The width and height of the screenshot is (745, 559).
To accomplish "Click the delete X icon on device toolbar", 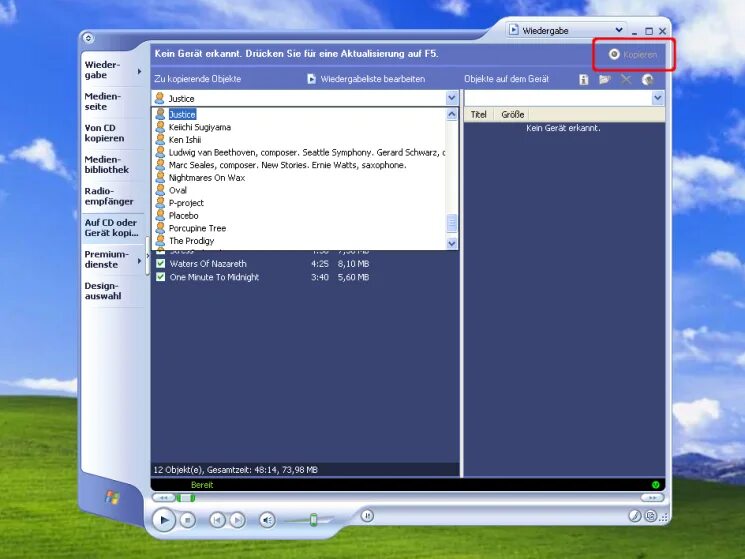I will tap(626, 79).
